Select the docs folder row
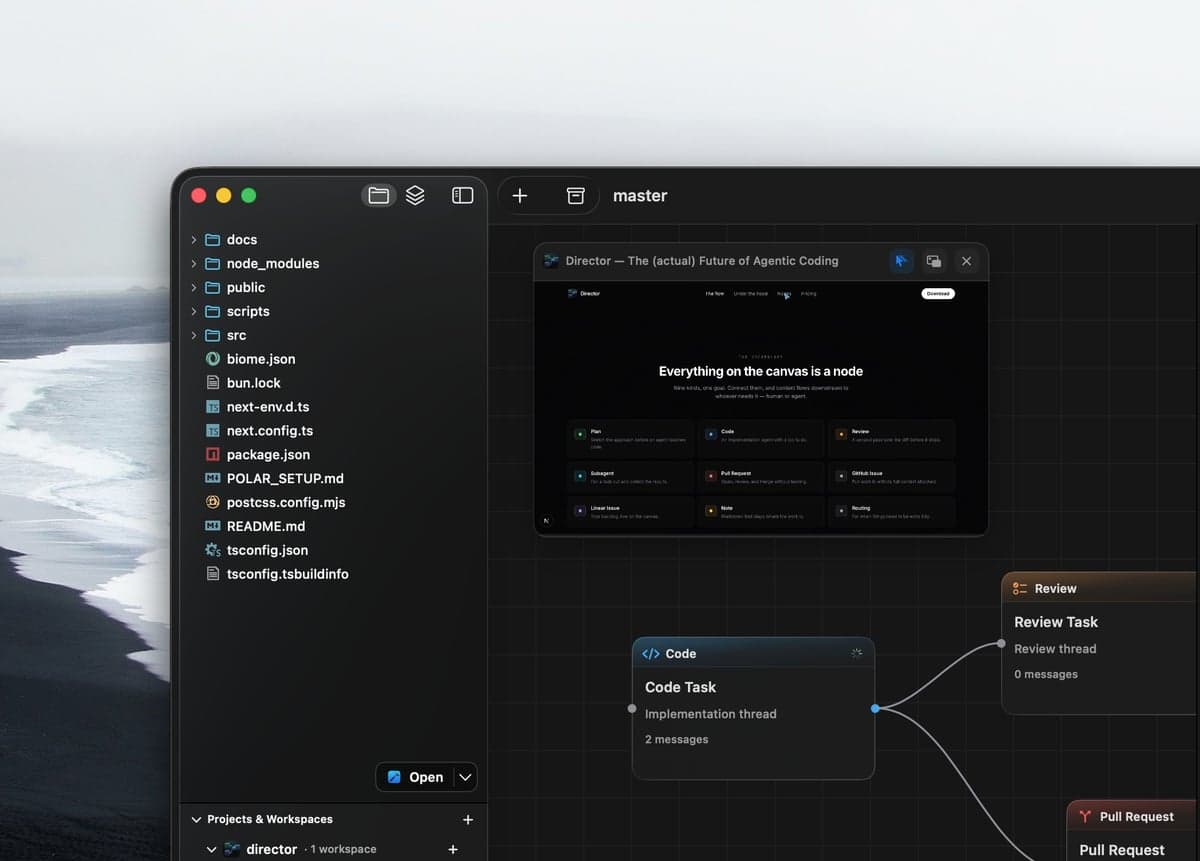This screenshot has width=1200, height=861. point(332,240)
